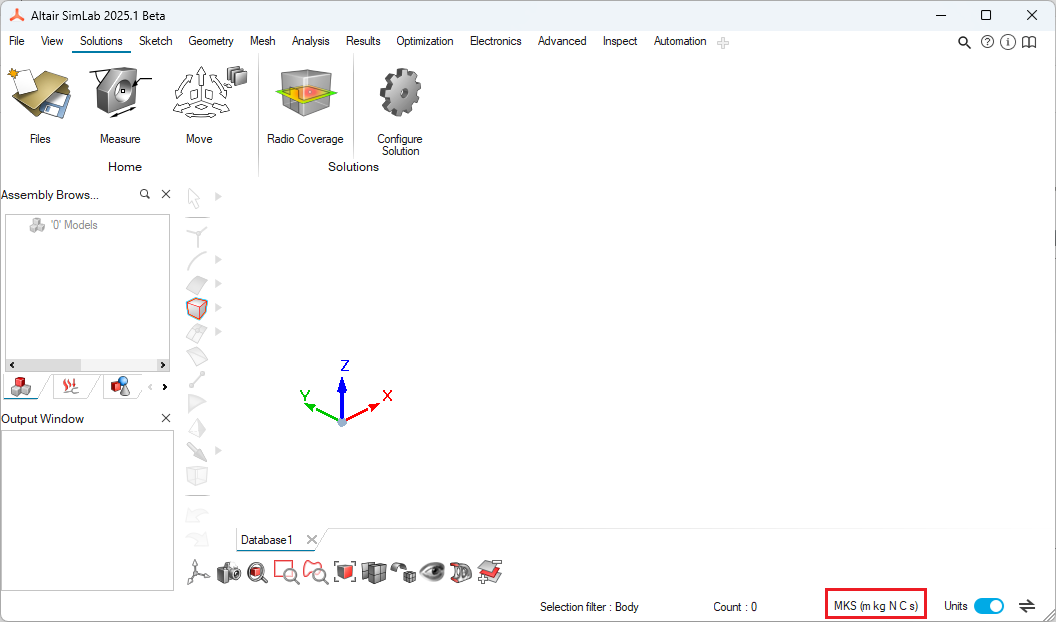1056x622 pixels.
Task: Expand the arrow-tool options flyout
Action: point(218,450)
